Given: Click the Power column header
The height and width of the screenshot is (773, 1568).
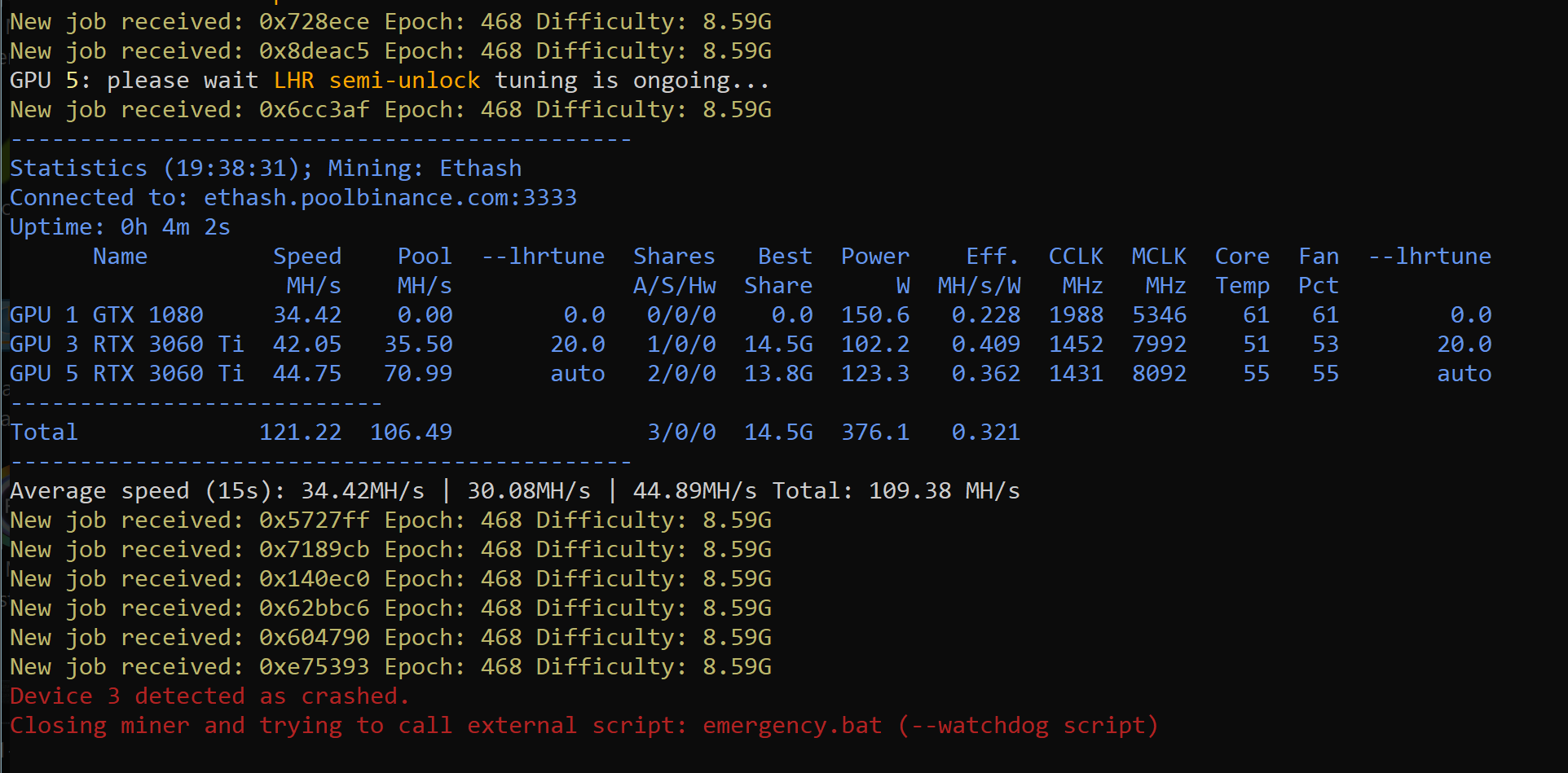Looking at the screenshot, I should (875, 257).
